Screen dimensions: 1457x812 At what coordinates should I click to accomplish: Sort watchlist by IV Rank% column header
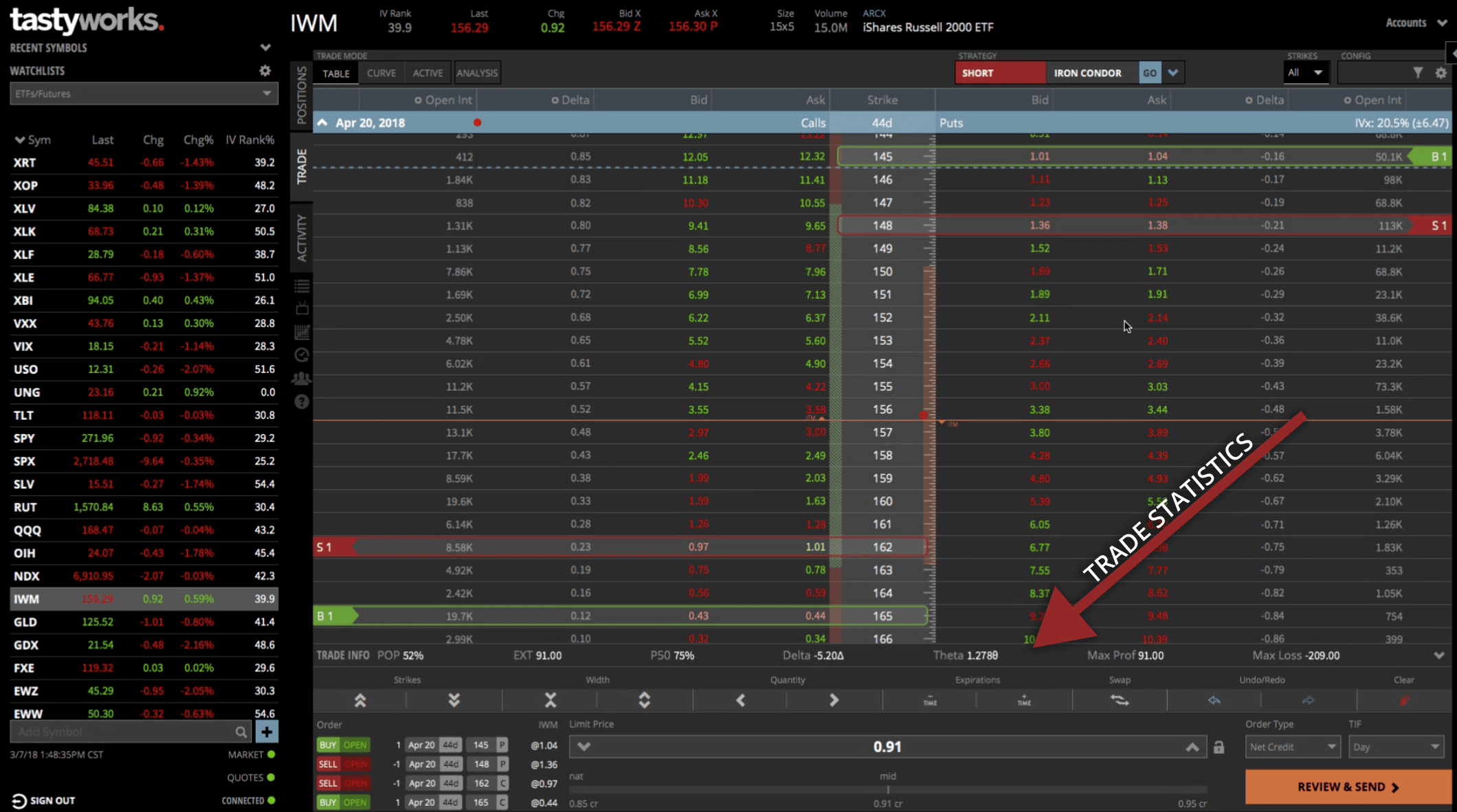click(250, 139)
